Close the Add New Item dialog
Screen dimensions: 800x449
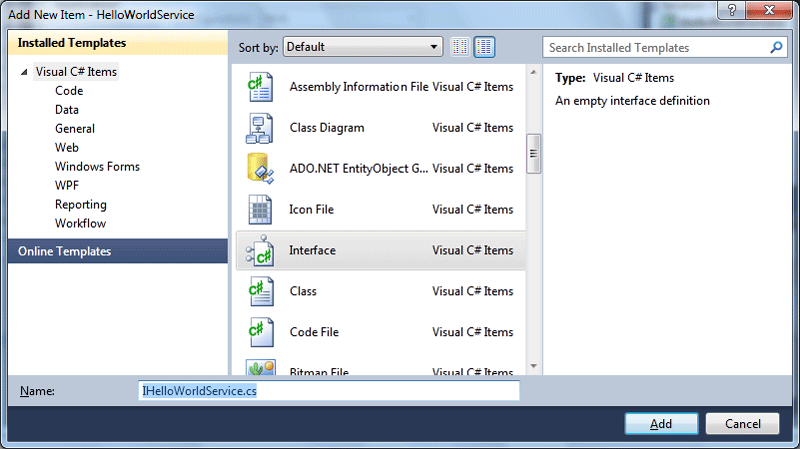tap(769, 10)
